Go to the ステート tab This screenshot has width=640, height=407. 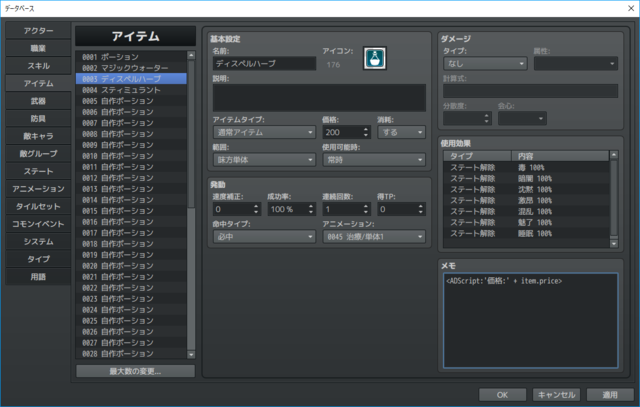tap(38, 171)
